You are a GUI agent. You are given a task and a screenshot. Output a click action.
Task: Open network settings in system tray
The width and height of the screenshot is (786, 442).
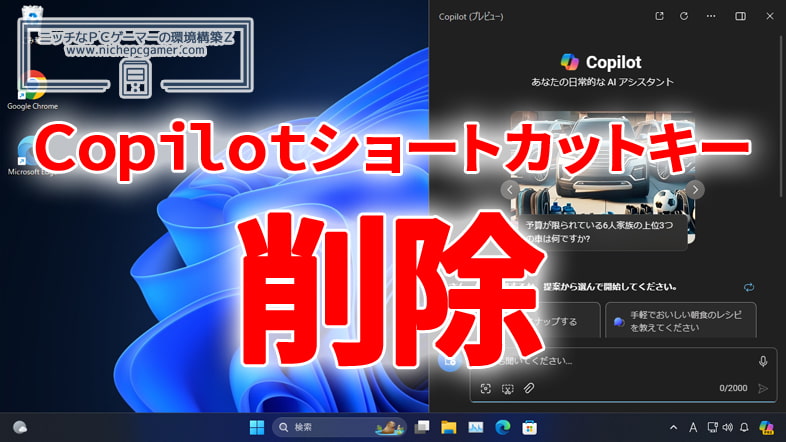(x=712, y=427)
